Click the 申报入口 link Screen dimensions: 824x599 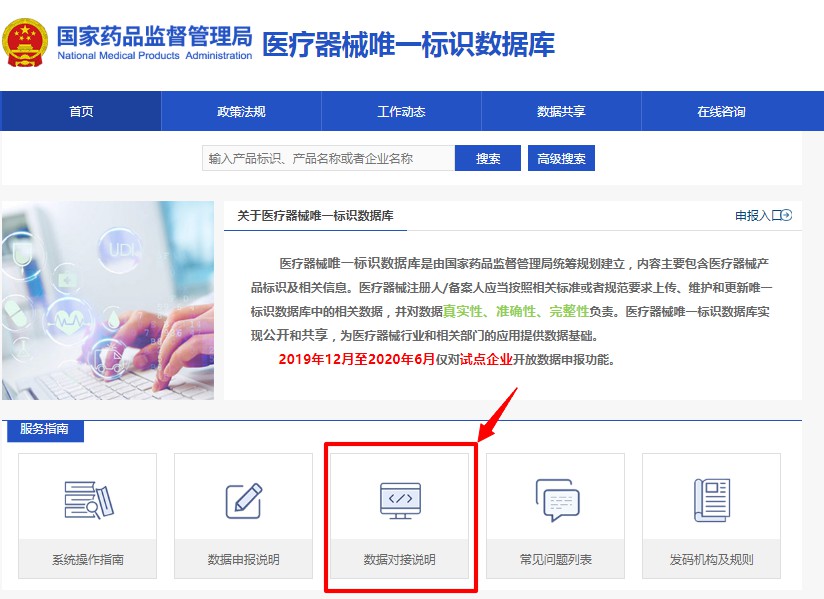[752, 215]
